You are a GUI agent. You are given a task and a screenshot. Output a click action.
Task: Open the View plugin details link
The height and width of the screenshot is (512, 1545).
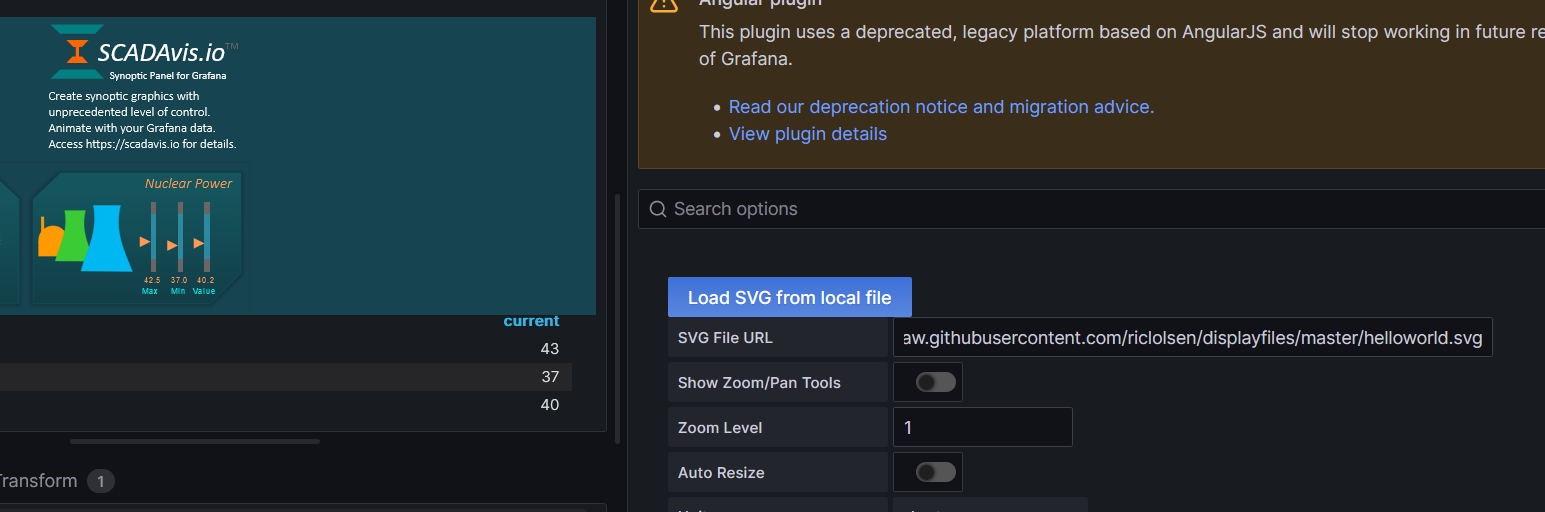[x=807, y=134]
